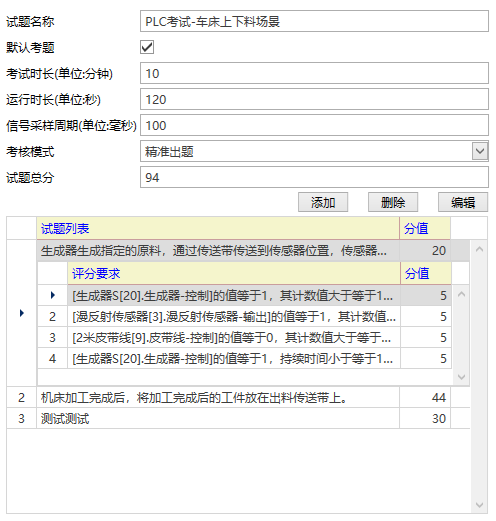
Task: Select question 3 测试测试 row
Action: coord(238,418)
